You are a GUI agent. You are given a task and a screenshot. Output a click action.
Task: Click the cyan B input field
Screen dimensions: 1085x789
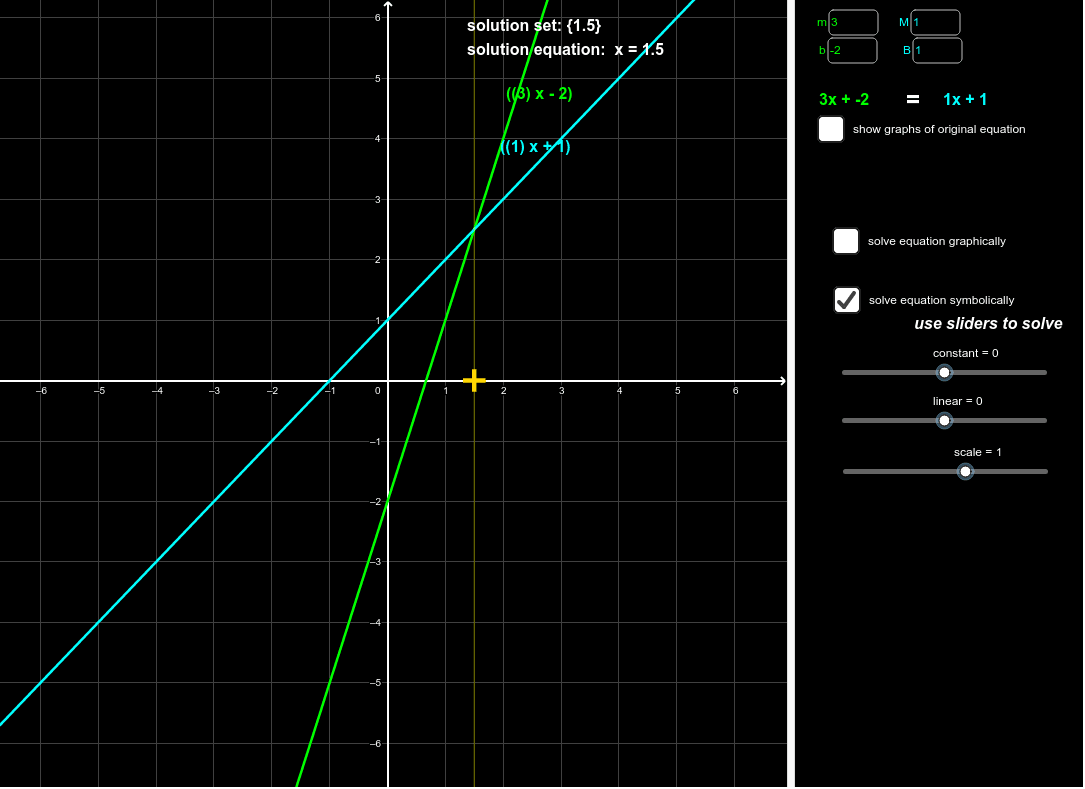coord(937,50)
